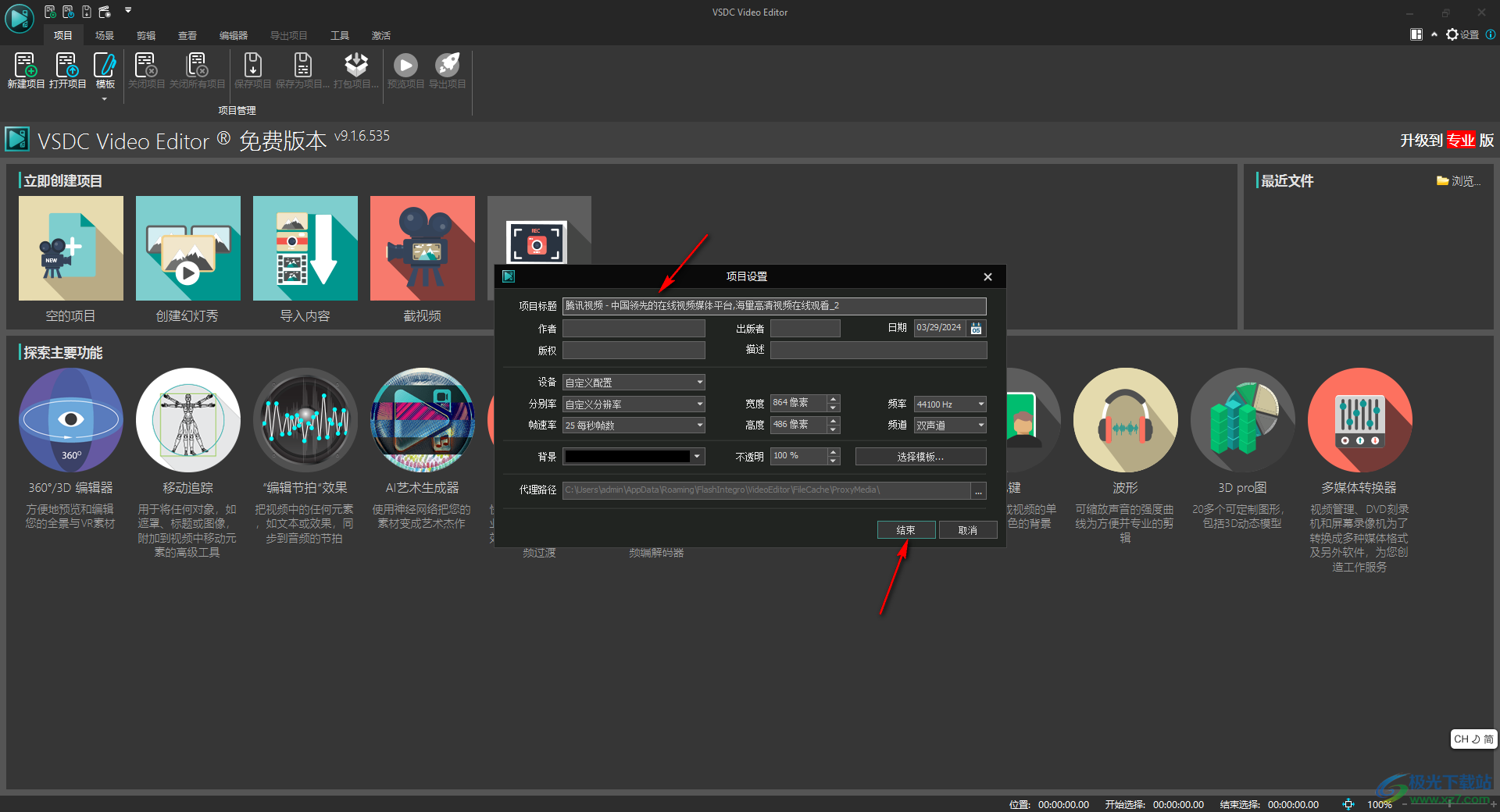Click the fit-to-screen zoom icon in status bar

pyautogui.click(x=1348, y=804)
